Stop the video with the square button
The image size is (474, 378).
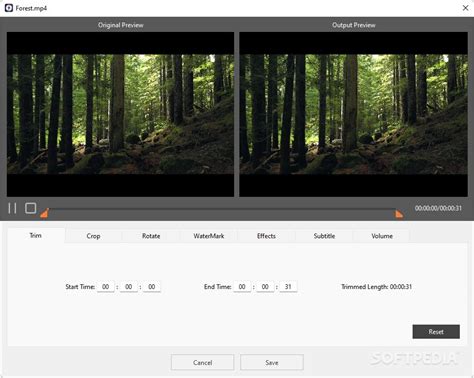pos(31,208)
